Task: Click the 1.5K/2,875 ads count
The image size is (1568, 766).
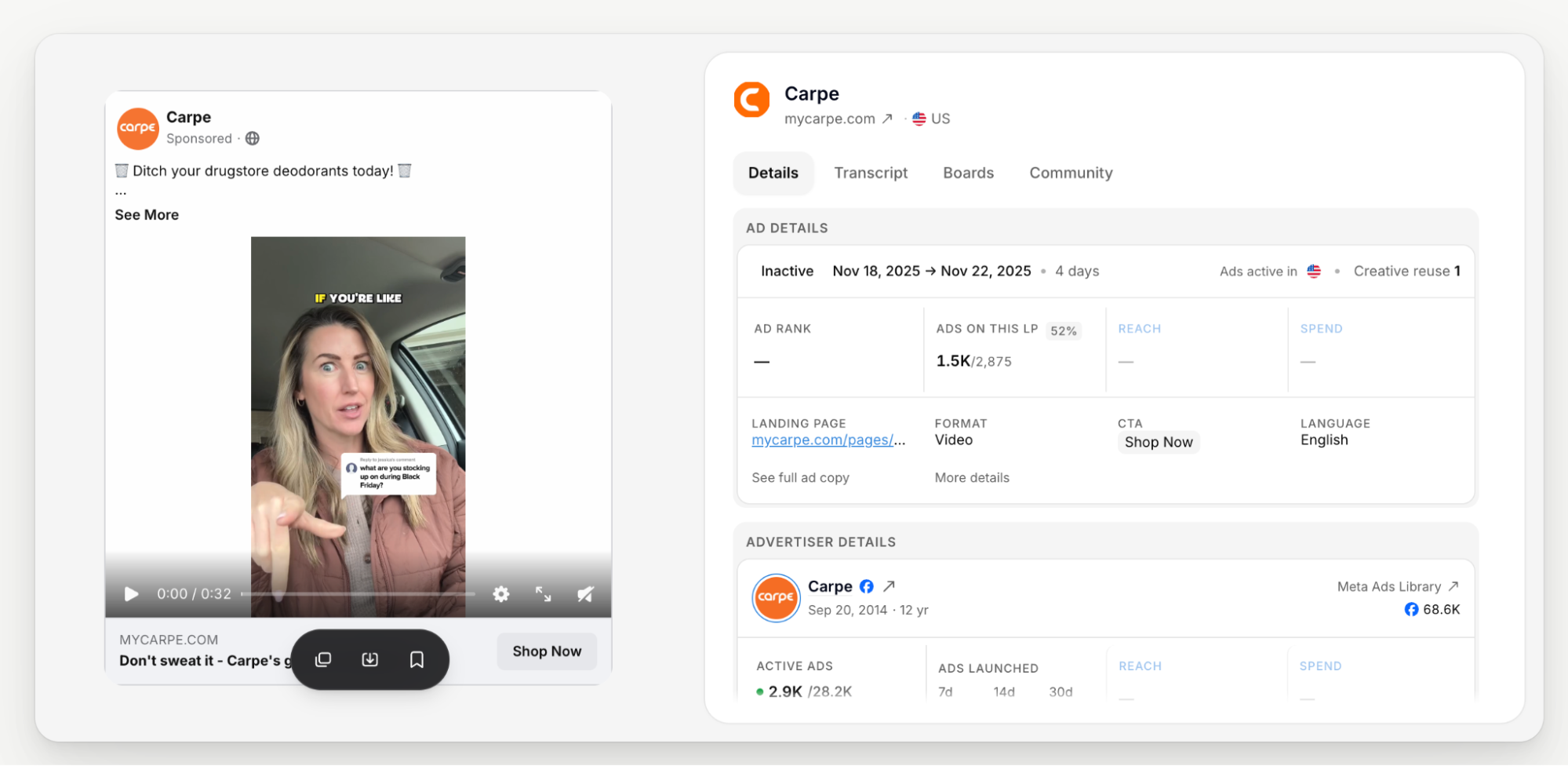Action: pyautogui.click(x=973, y=361)
